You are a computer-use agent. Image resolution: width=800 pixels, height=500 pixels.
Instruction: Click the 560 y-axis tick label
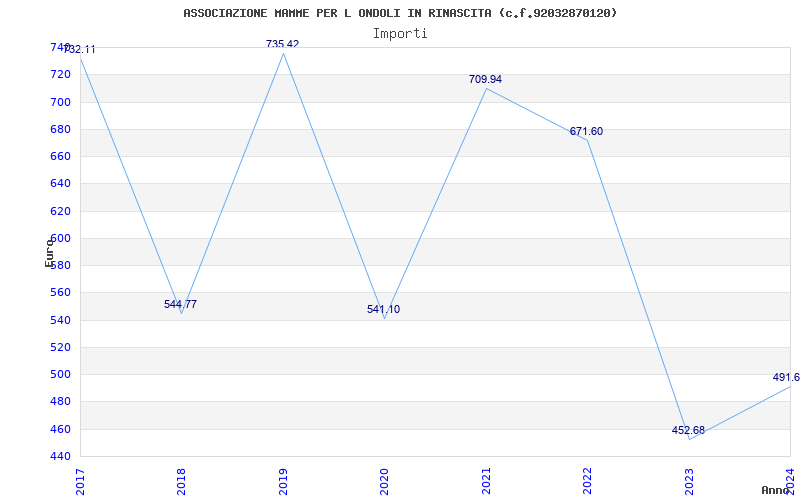60,293
